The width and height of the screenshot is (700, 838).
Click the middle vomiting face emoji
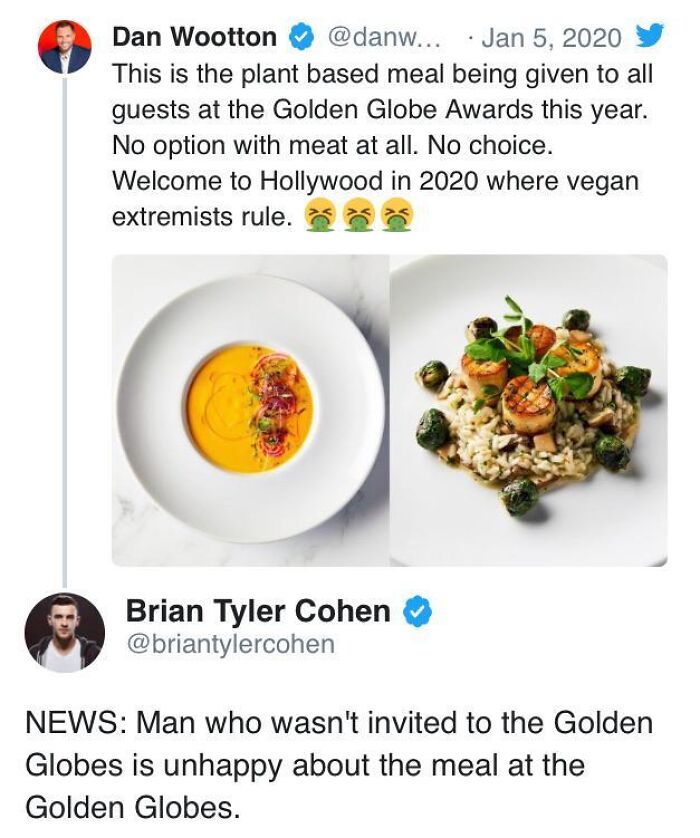point(359,215)
